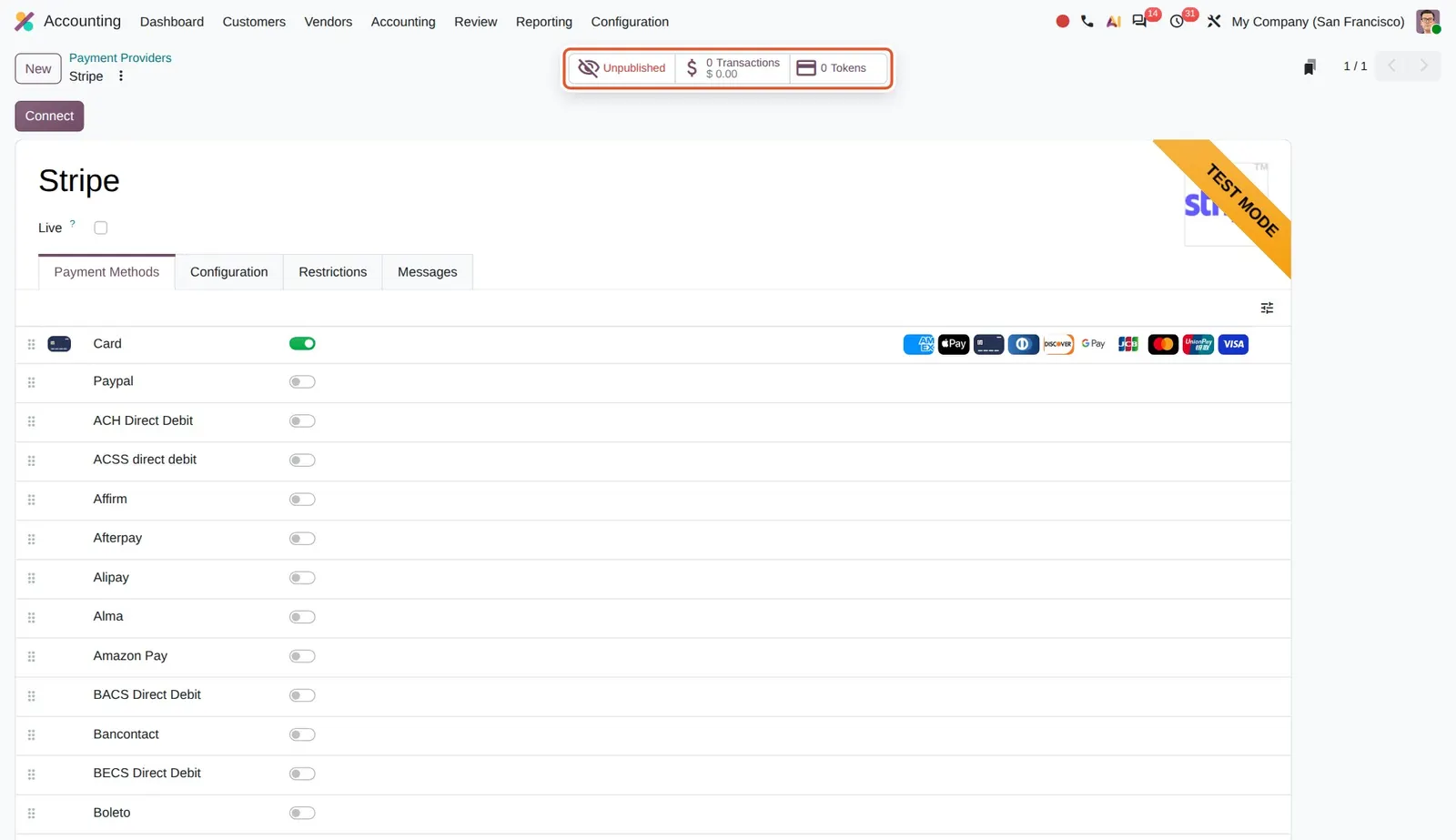Click the Paypal row drag handle
Viewport: 1456px width, 840px height.
pos(31,382)
